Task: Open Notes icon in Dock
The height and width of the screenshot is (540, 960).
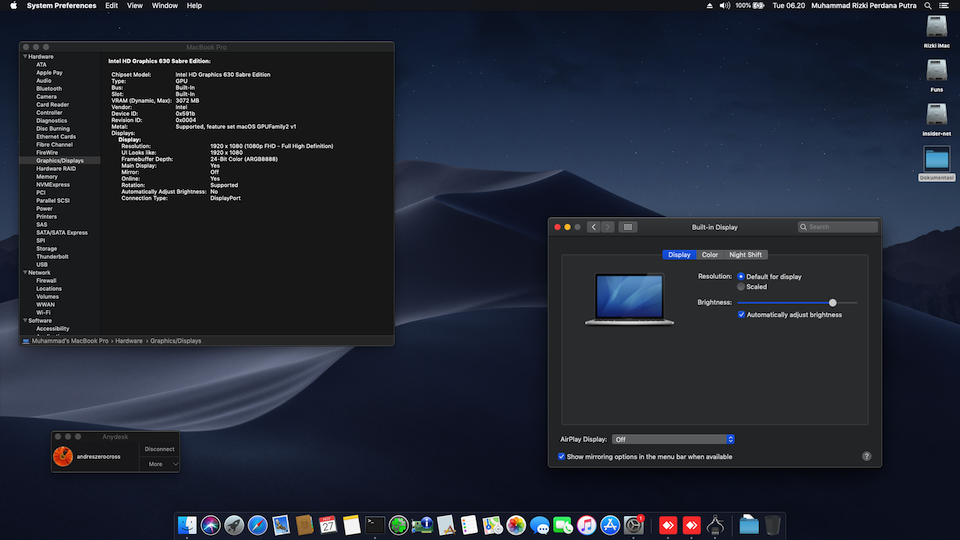Action: pyautogui.click(x=351, y=525)
